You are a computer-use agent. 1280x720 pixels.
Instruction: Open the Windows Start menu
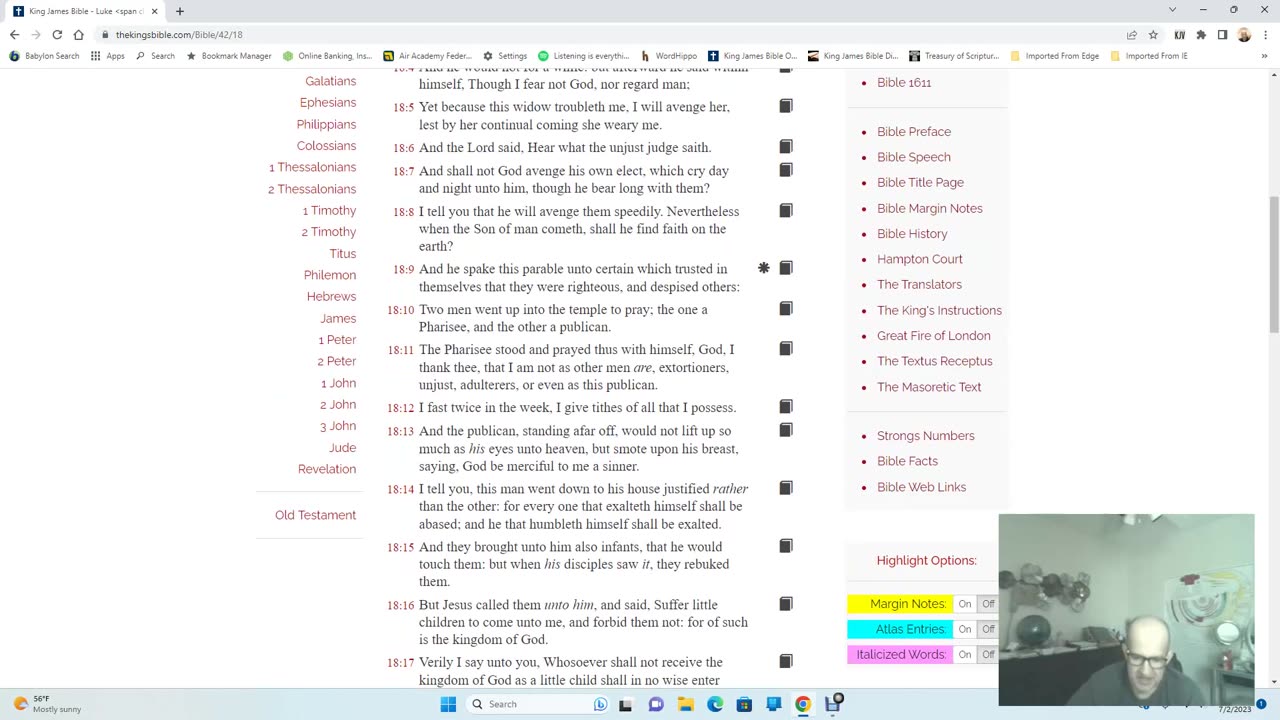click(448, 704)
